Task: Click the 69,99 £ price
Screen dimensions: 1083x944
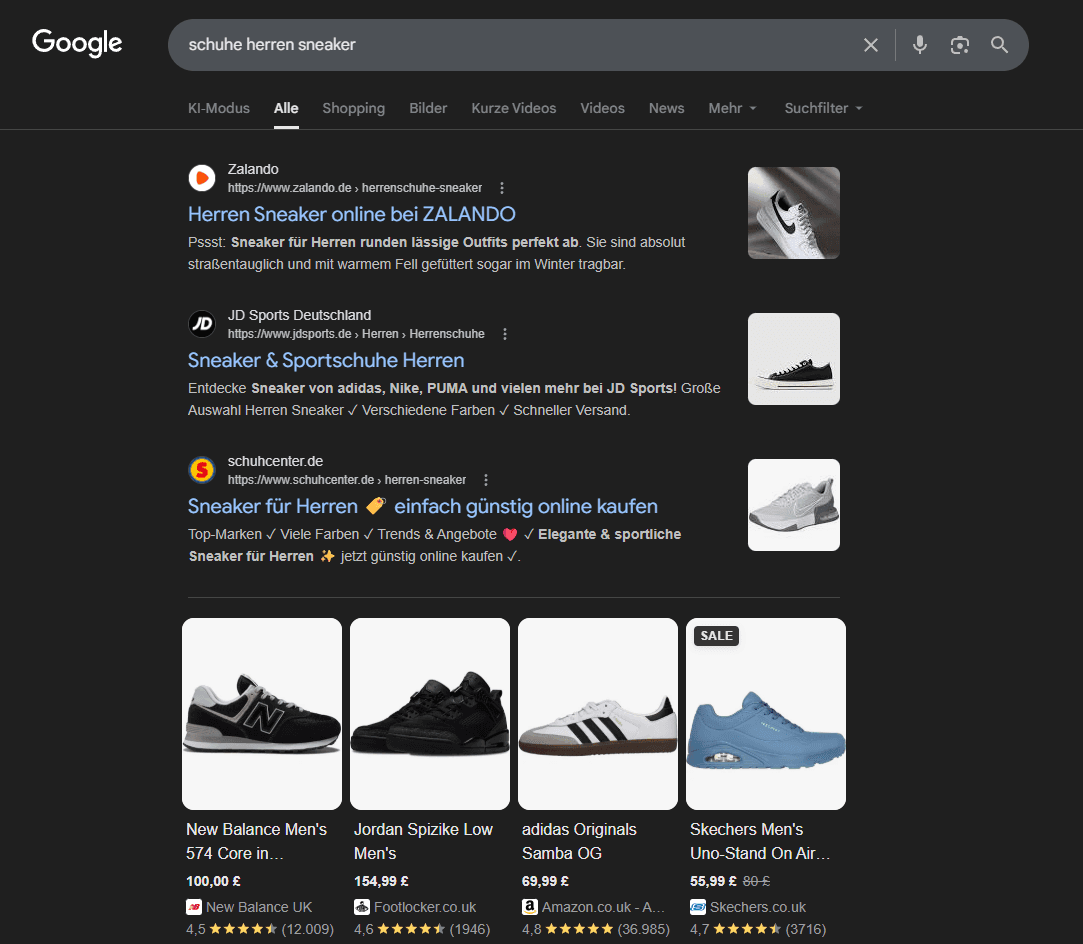Action: pos(546,881)
